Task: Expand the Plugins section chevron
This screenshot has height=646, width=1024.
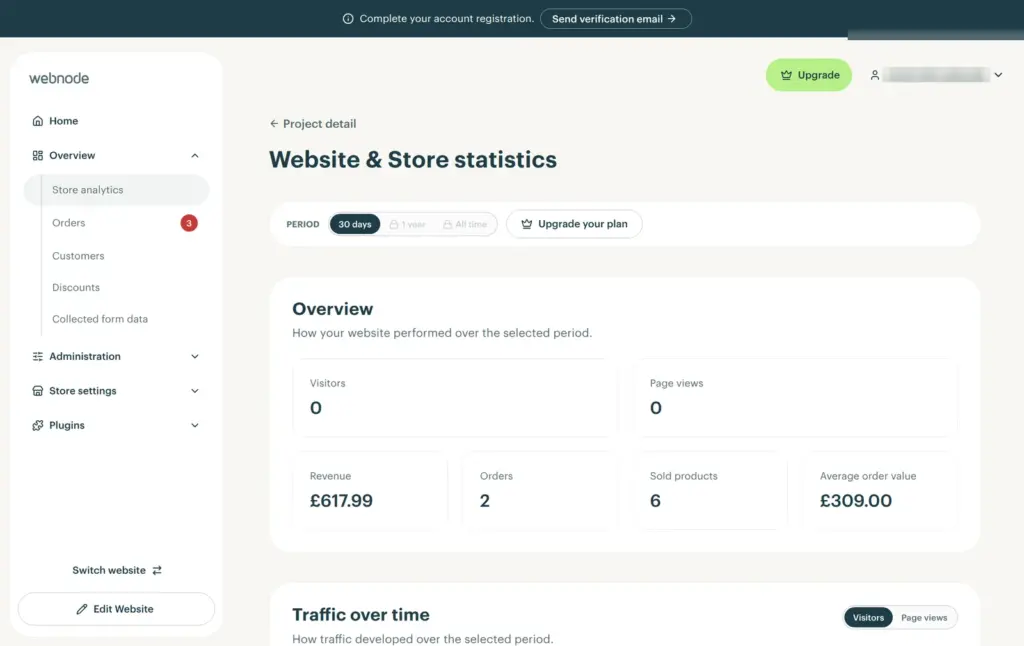Action: point(195,425)
